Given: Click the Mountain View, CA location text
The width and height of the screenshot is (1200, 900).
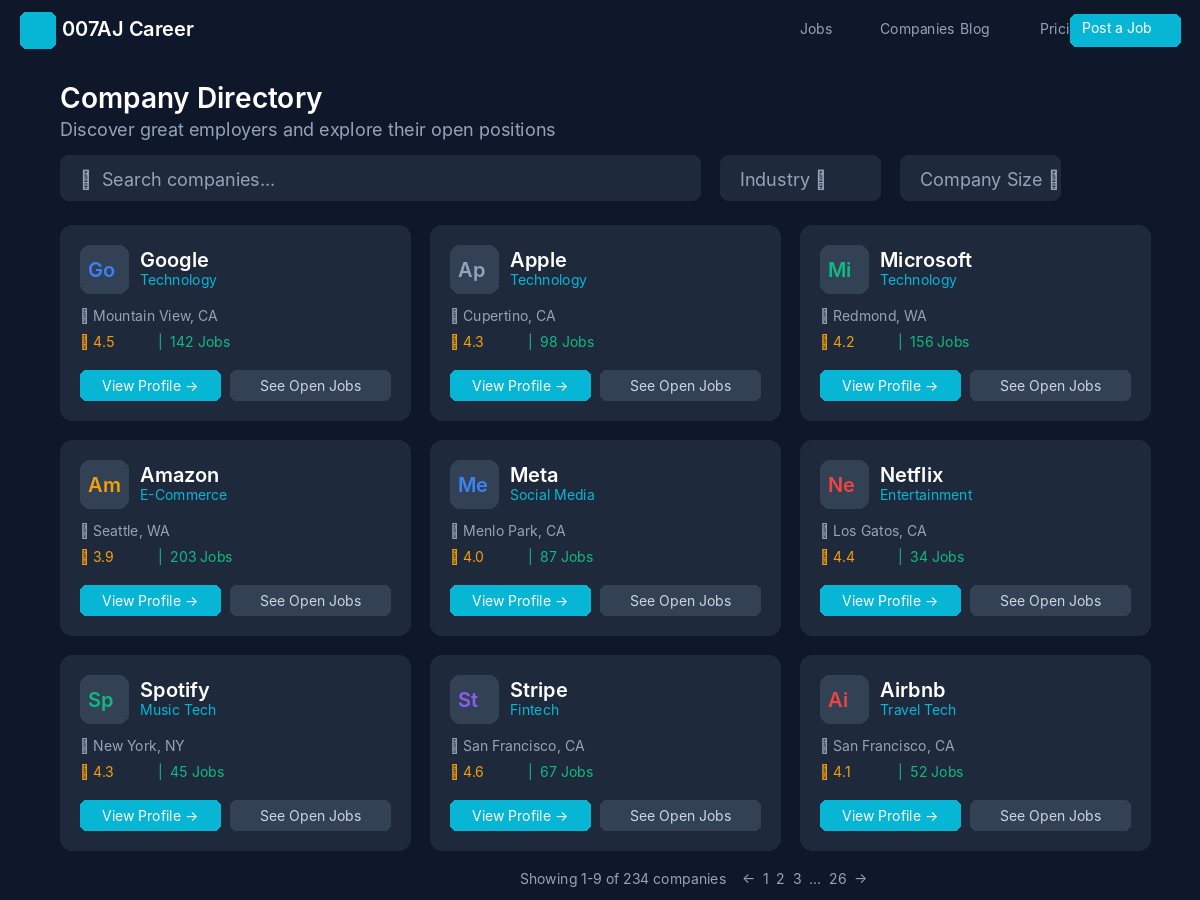Looking at the screenshot, I should pos(155,316).
